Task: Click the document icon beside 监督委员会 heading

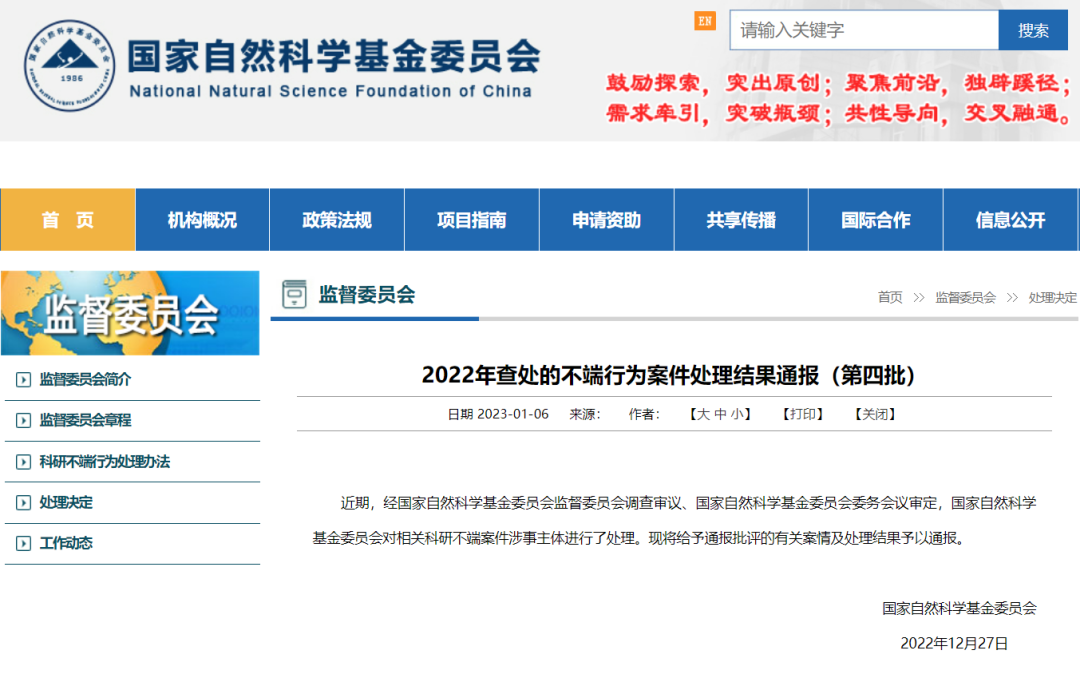Action: (294, 294)
